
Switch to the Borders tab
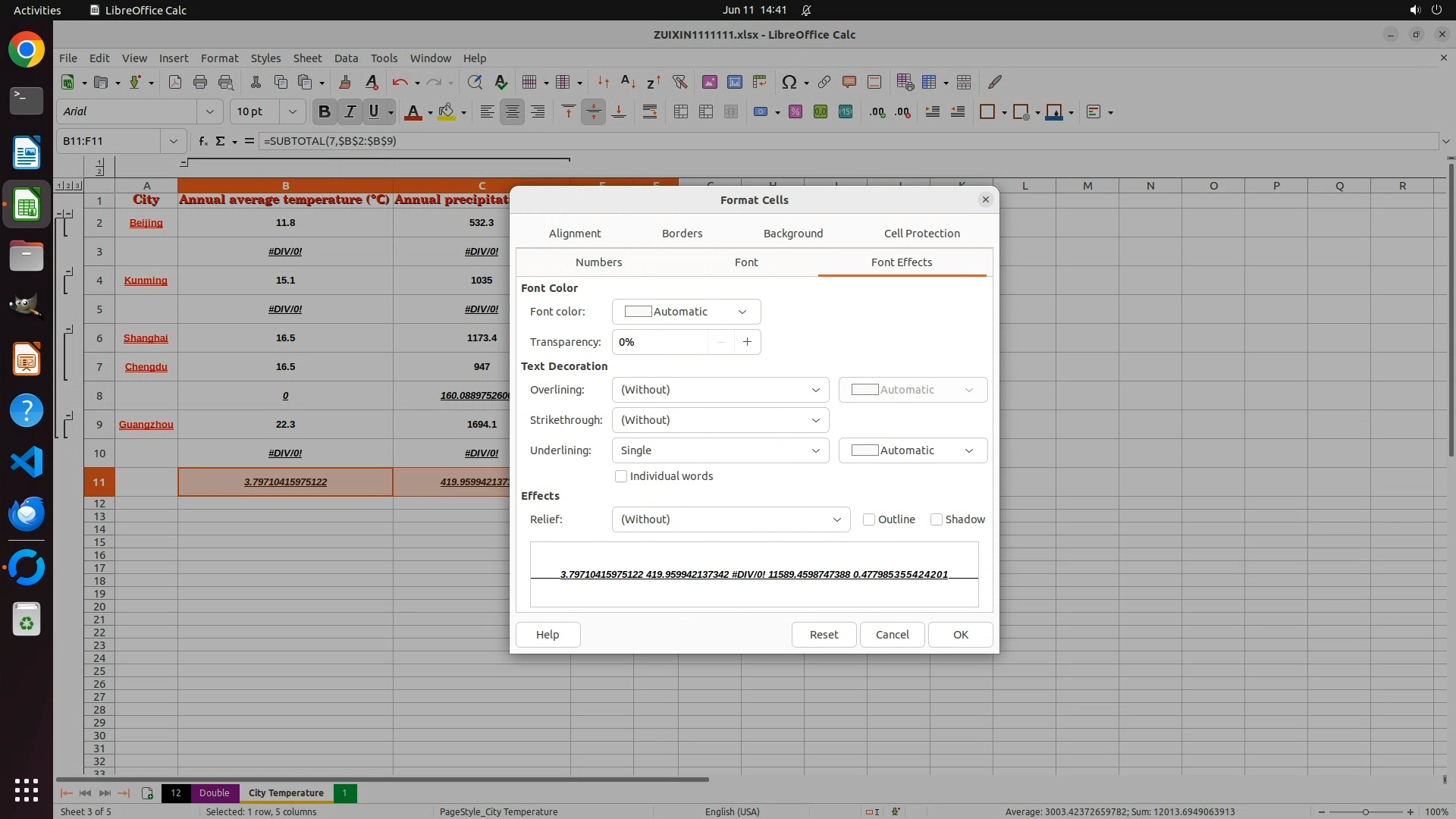pyautogui.click(x=682, y=234)
